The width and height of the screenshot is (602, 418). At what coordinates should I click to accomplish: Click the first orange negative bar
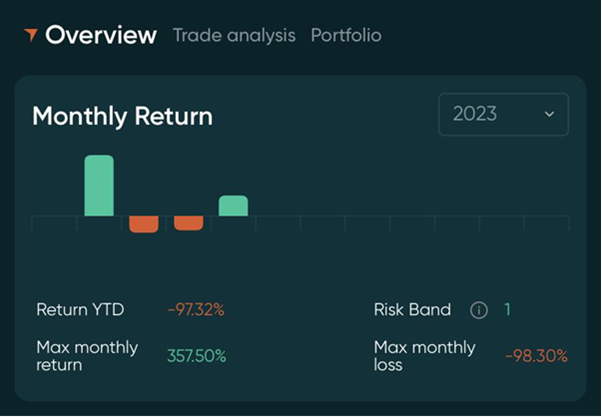click(144, 224)
